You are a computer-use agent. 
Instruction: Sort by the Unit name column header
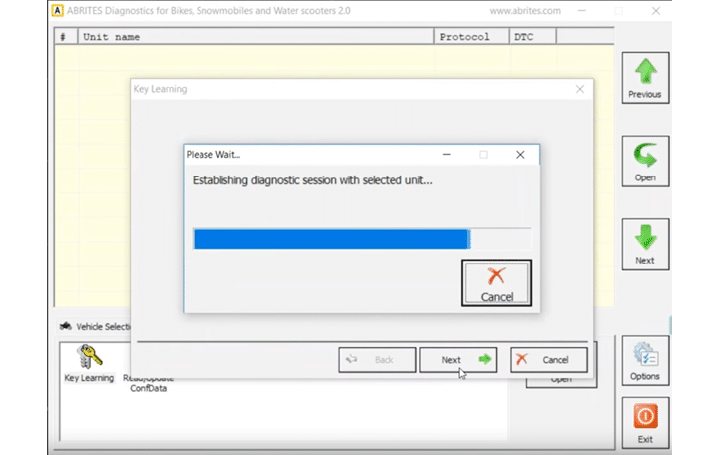255,37
